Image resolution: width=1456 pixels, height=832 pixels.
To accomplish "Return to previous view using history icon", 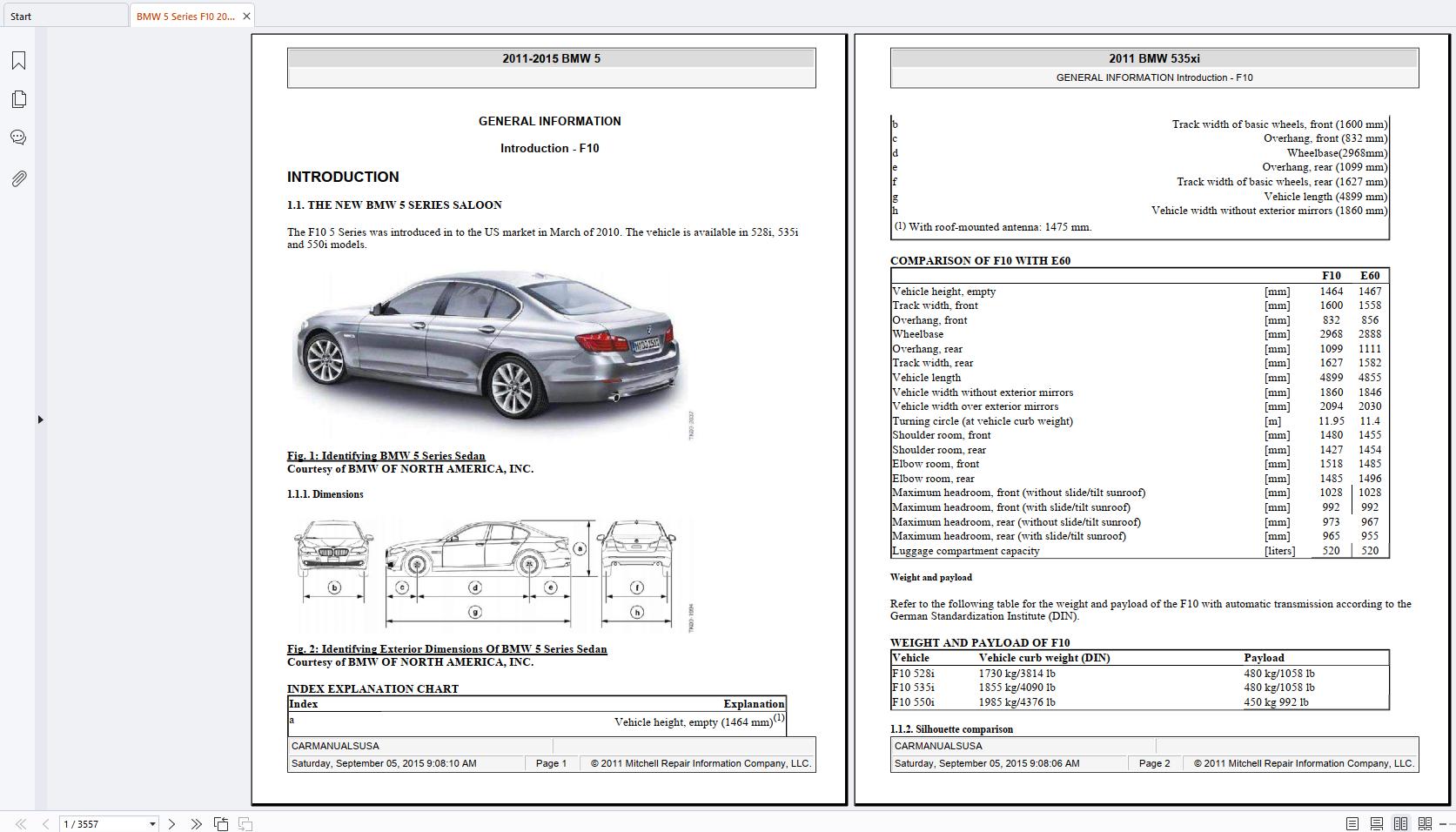I will pos(220,823).
